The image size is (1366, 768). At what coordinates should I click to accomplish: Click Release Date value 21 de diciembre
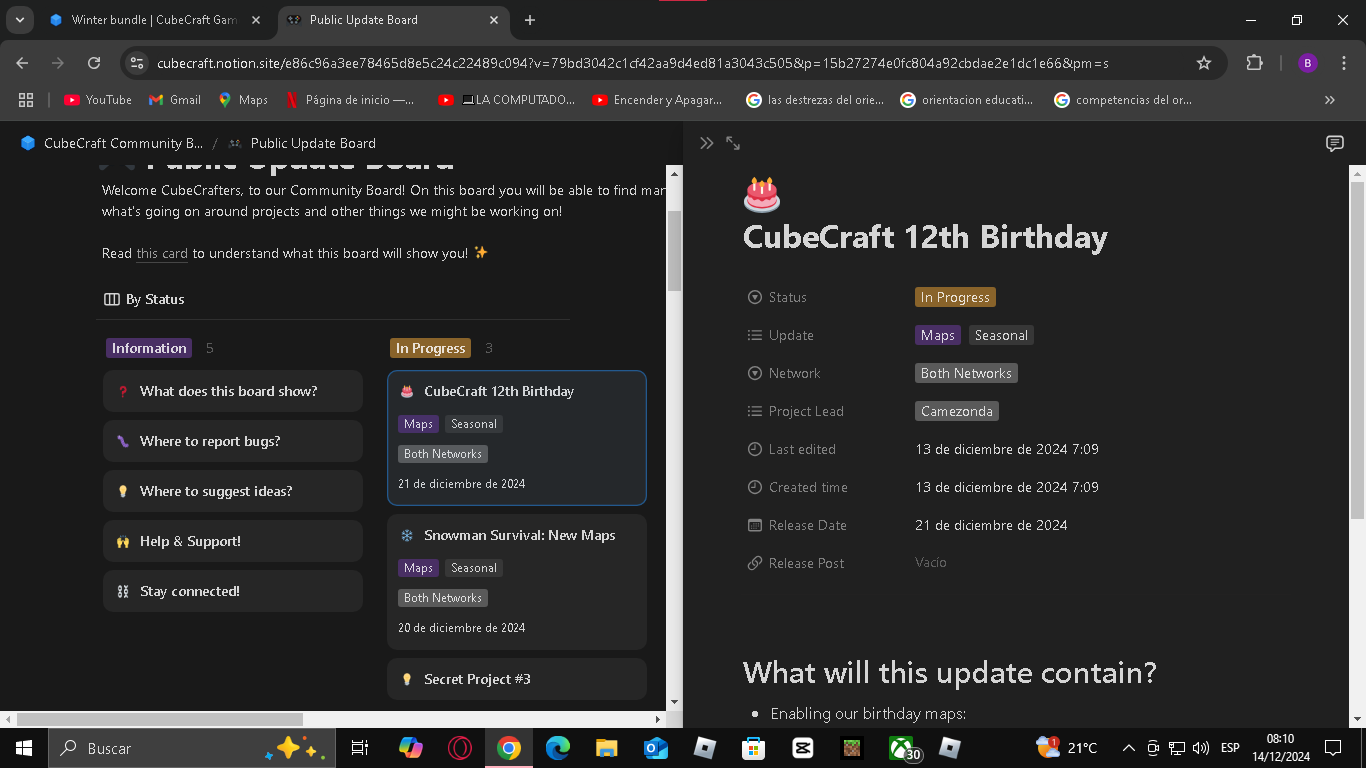pyautogui.click(x=991, y=525)
